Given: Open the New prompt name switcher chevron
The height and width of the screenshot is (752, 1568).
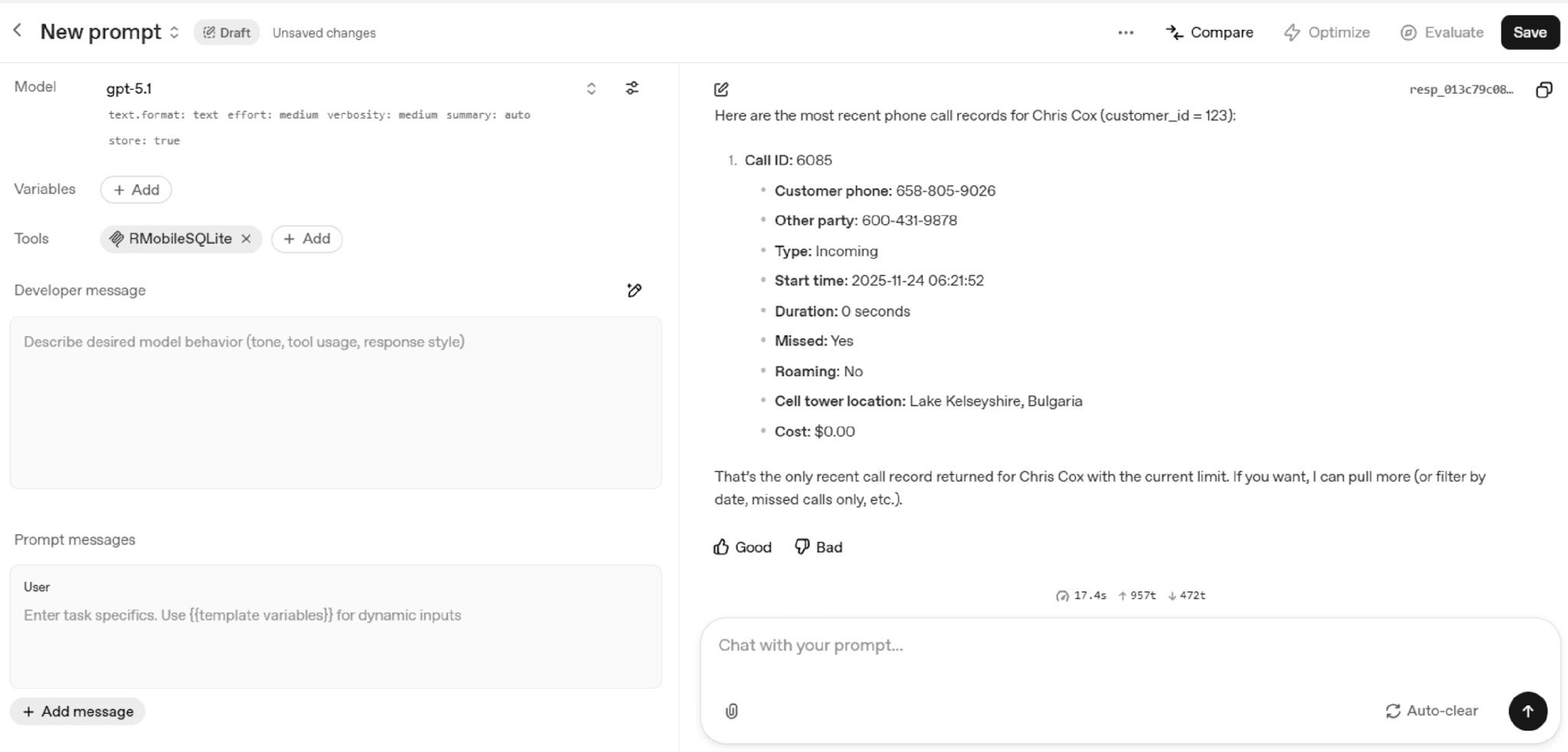Looking at the screenshot, I should click(175, 32).
